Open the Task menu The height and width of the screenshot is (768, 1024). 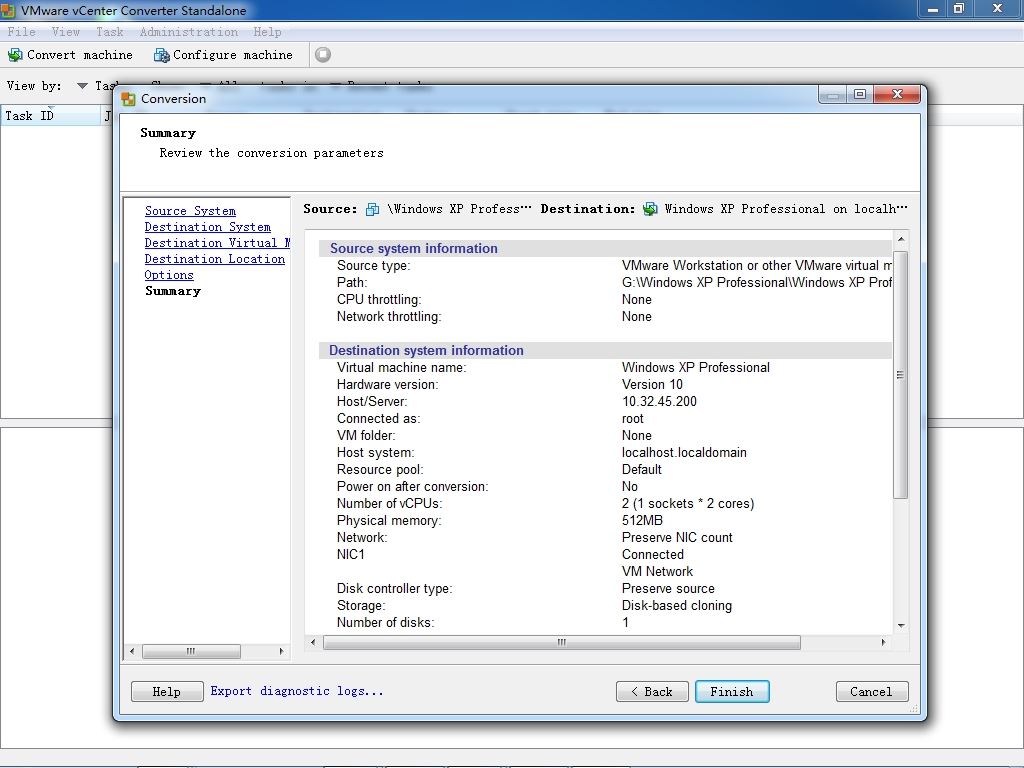[x=109, y=31]
